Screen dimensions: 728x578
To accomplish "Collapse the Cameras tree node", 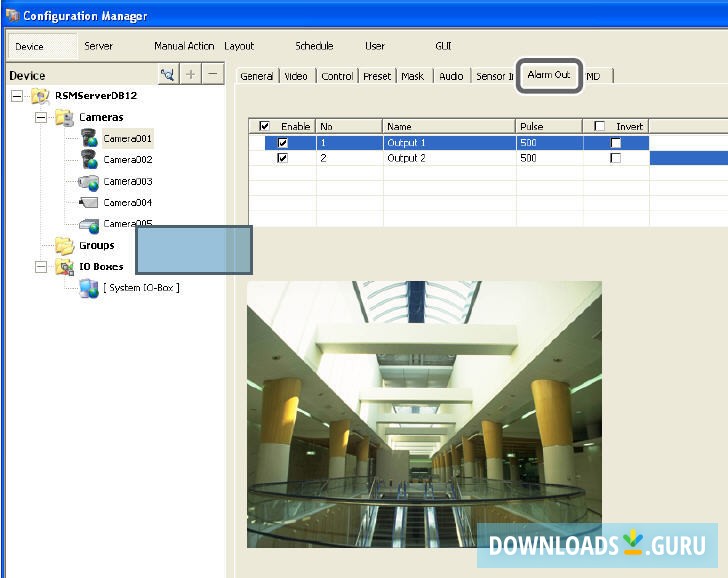I will [x=41, y=117].
